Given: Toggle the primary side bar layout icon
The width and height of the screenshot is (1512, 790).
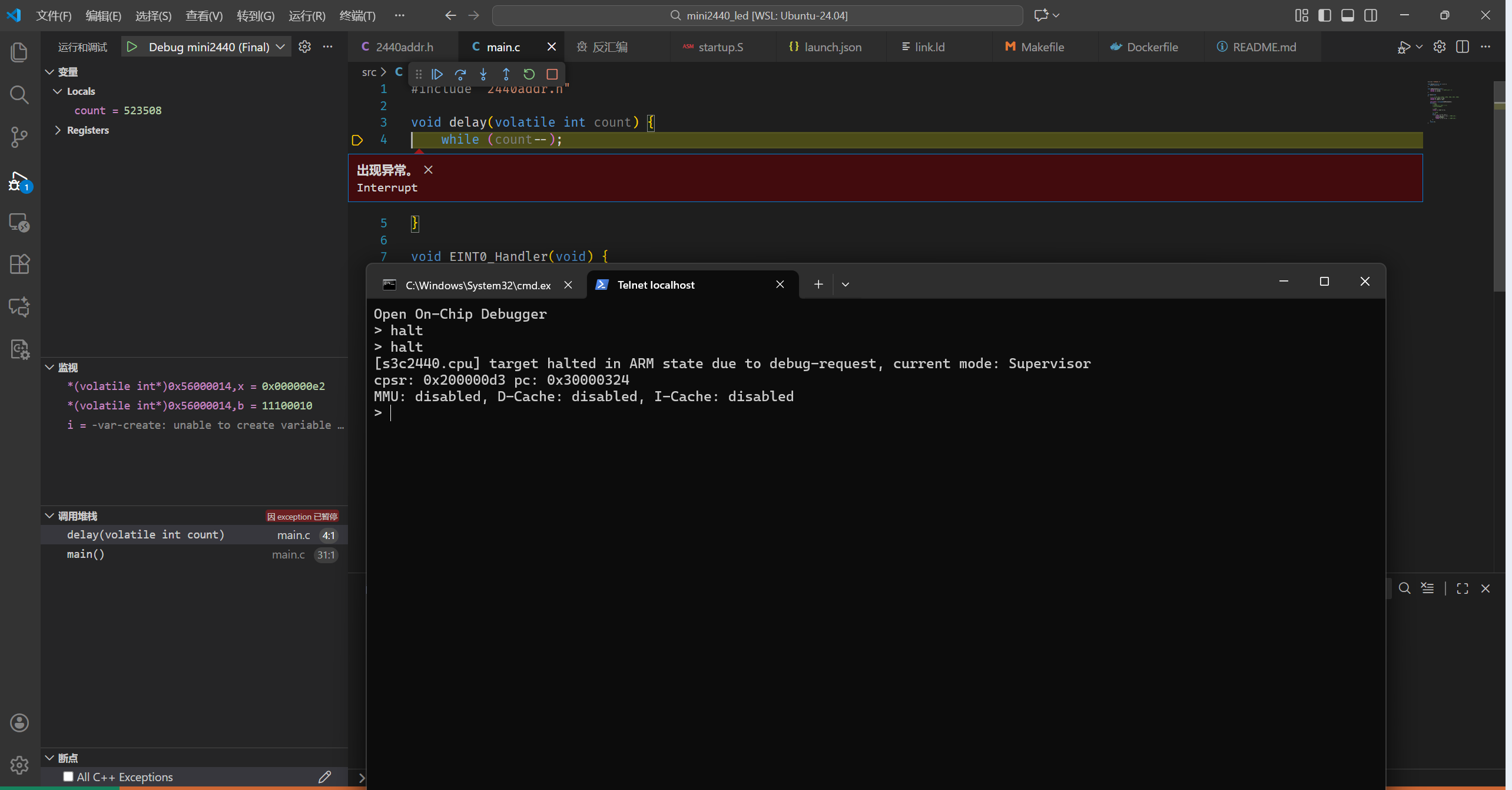Looking at the screenshot, I should (1324, 15).
